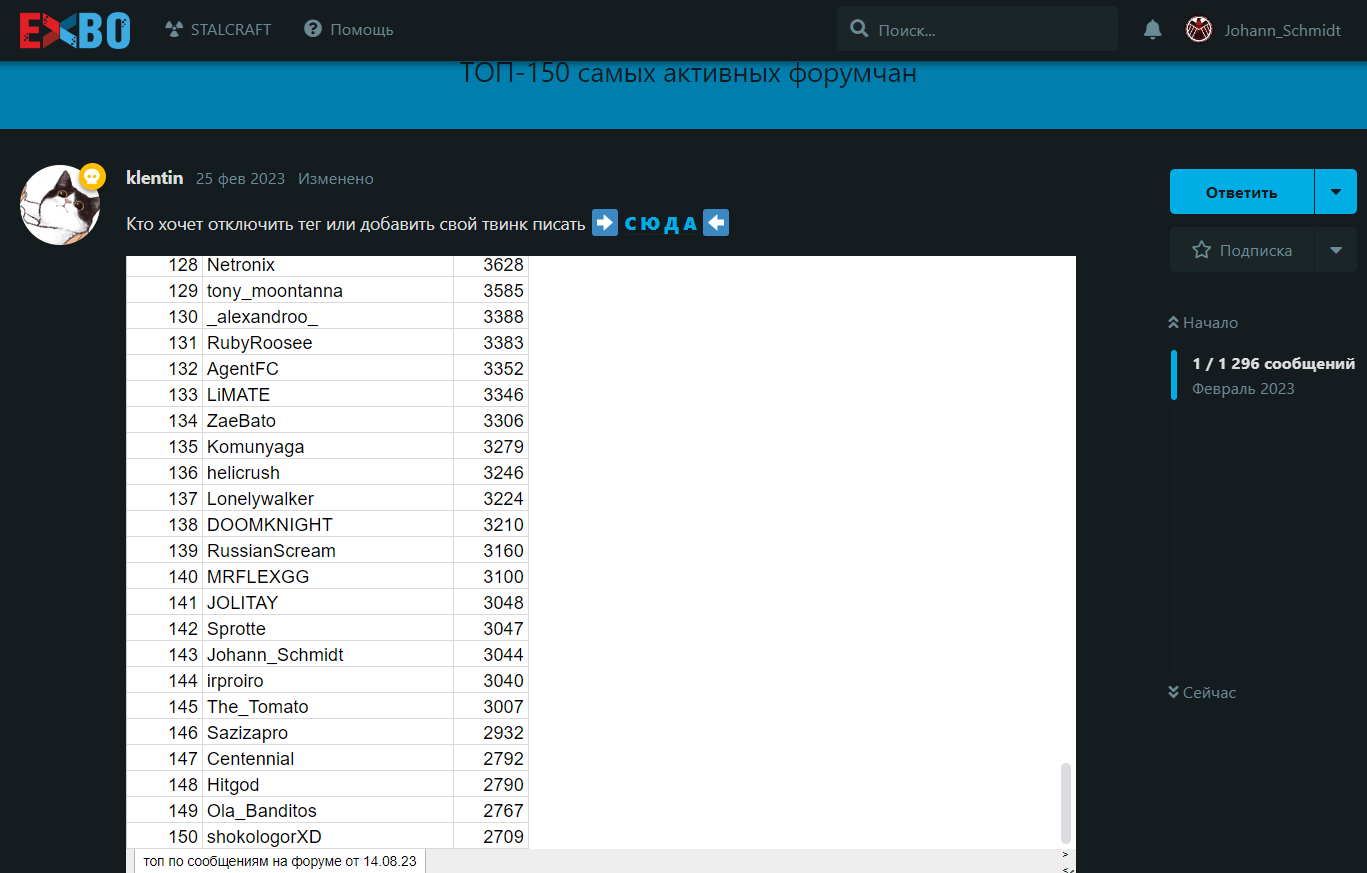Screen dimensions: 1367x873
Task: Click the cell RubyRoosee
Action: pyautogui.click(x=328, y=343)
